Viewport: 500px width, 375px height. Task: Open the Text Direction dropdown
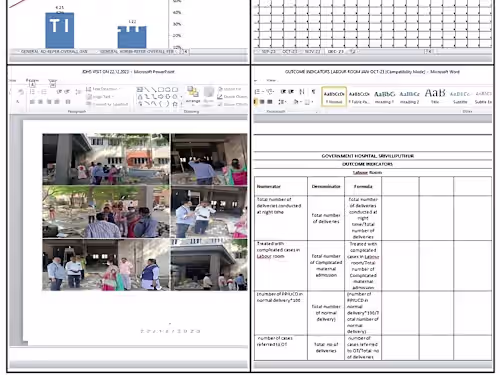click(x=103, y=89)
